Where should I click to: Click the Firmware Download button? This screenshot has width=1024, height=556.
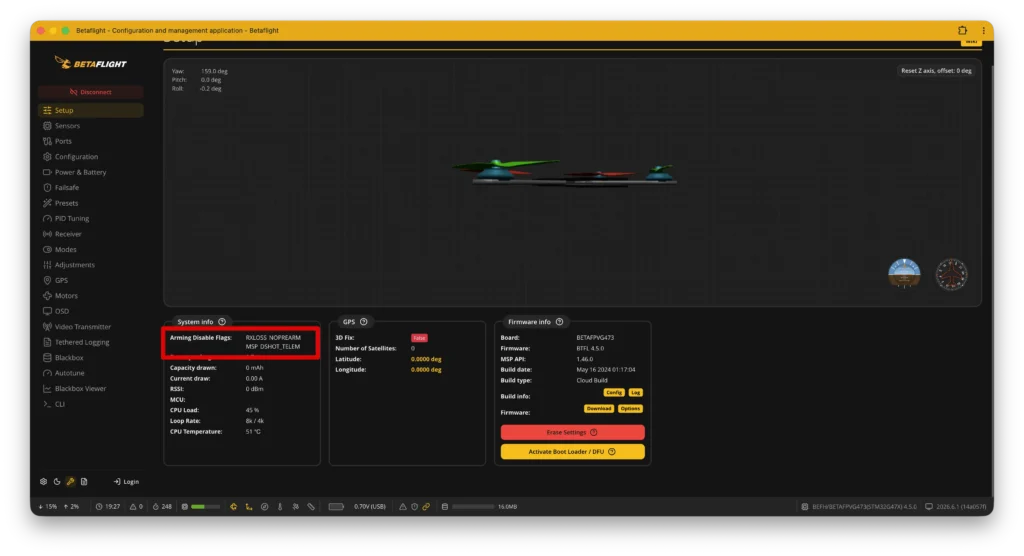(x=598, y=409)
